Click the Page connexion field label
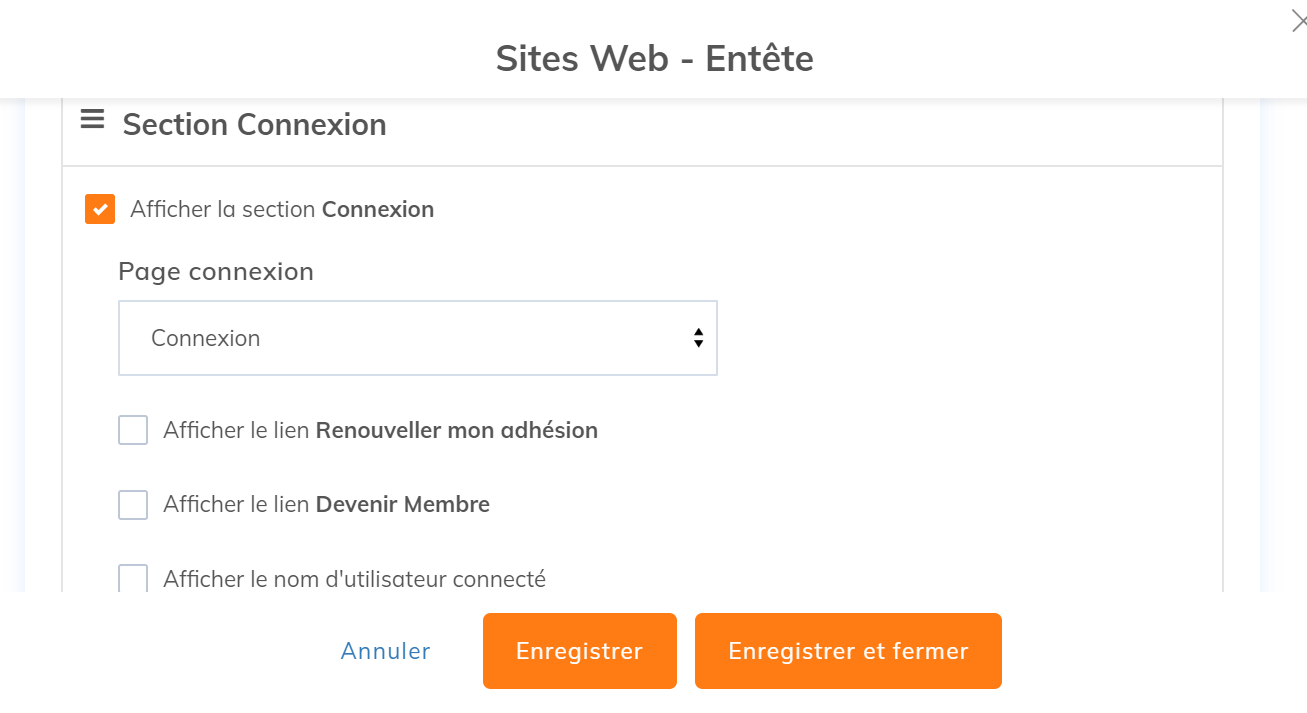Viewport: 1307px width, 713px height. pyautogui.click(x=216, y=272)
